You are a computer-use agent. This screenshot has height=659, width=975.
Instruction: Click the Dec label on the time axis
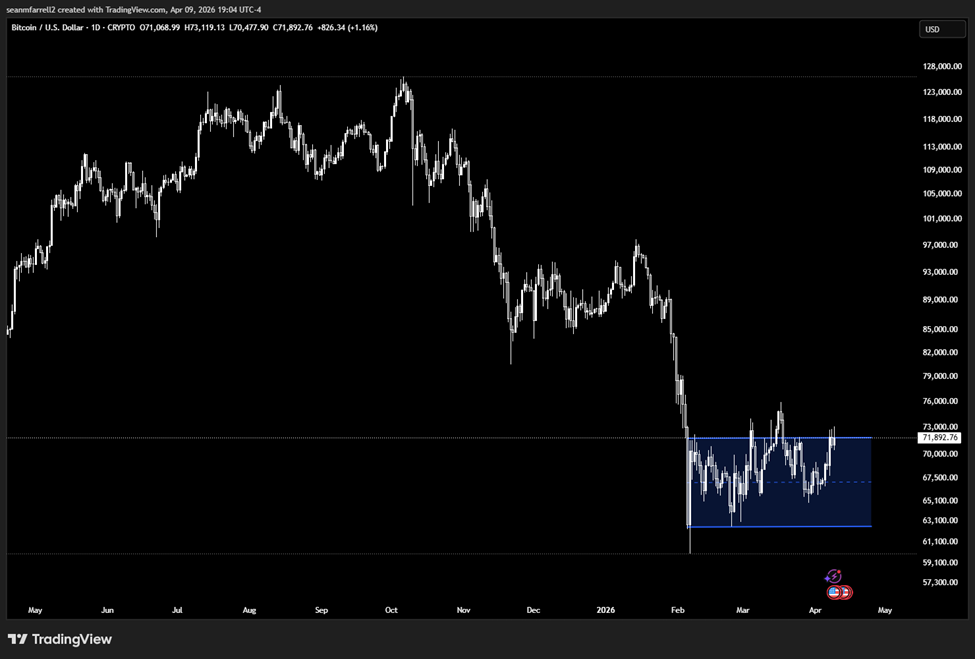tap(534, 610)
